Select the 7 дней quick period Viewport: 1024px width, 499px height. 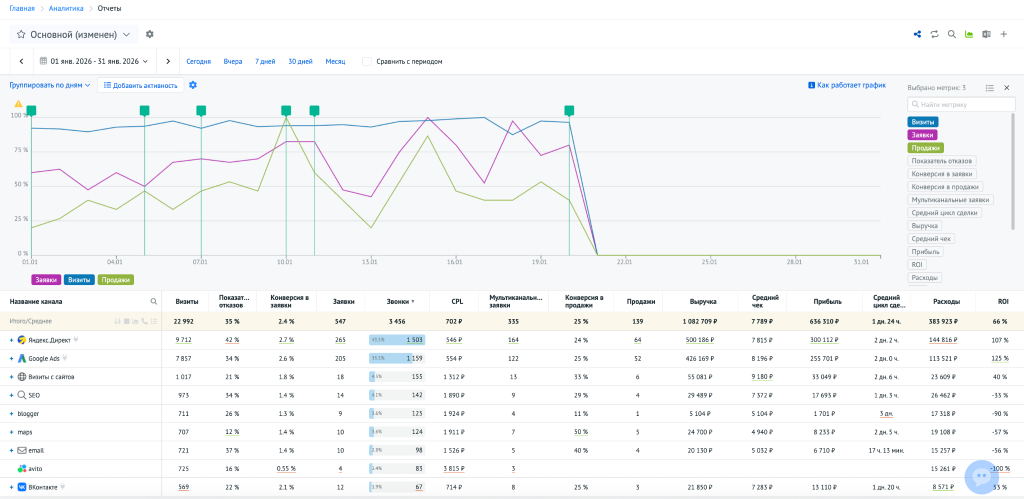[x=265, y=61]
